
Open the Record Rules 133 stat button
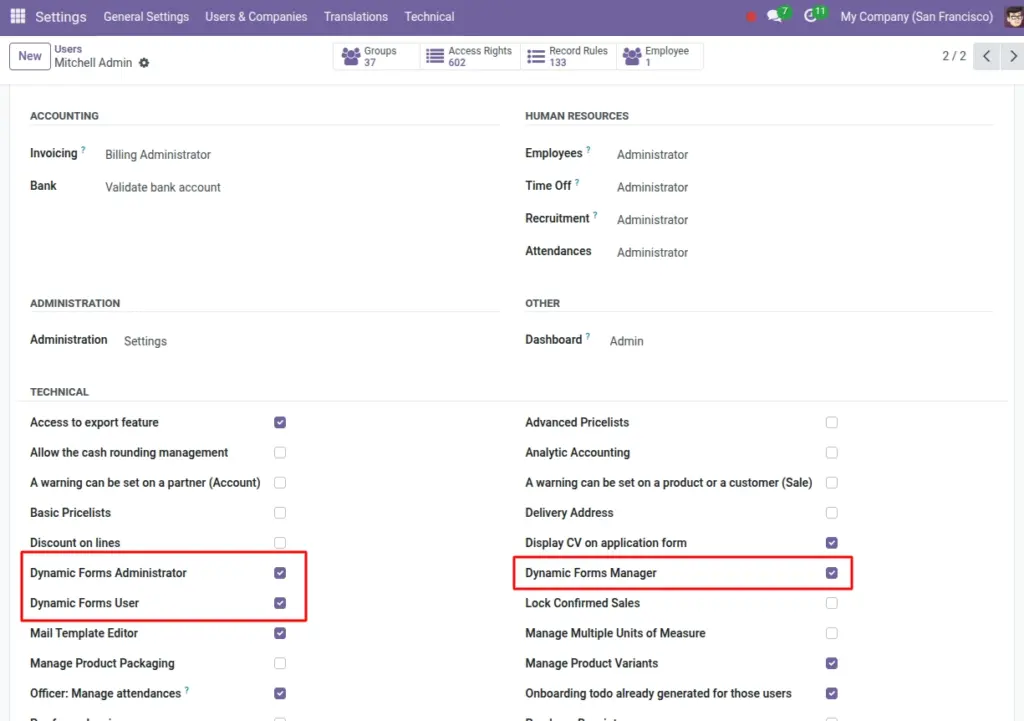point(568,56)
